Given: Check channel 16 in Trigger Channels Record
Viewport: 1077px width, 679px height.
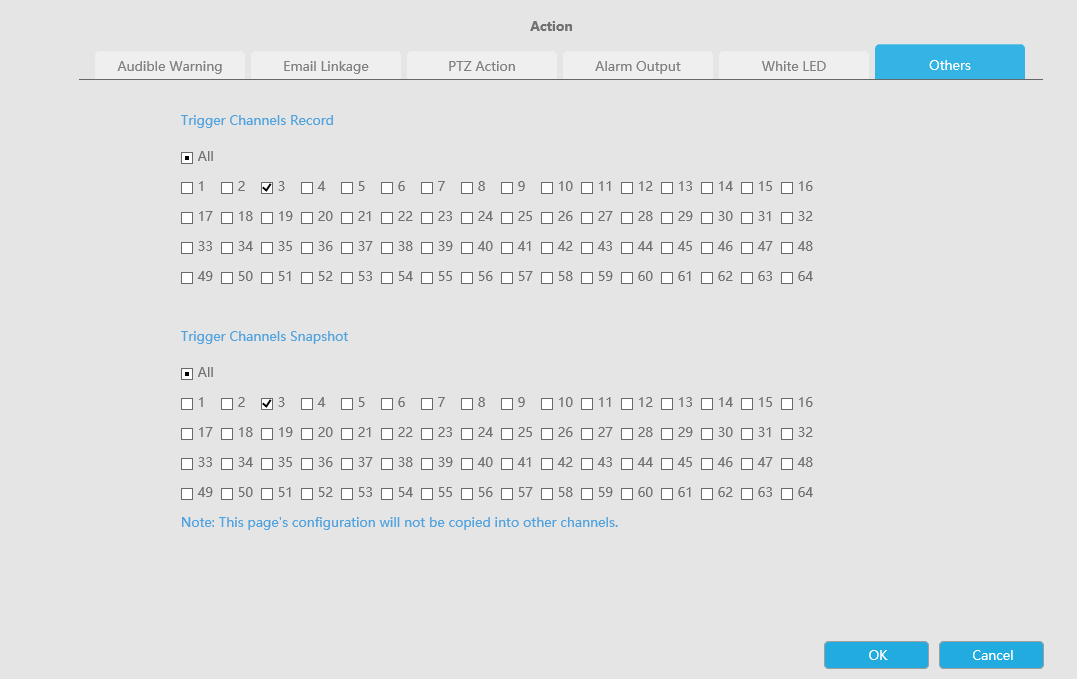Looking at the screenshot, I should (787, 188).
